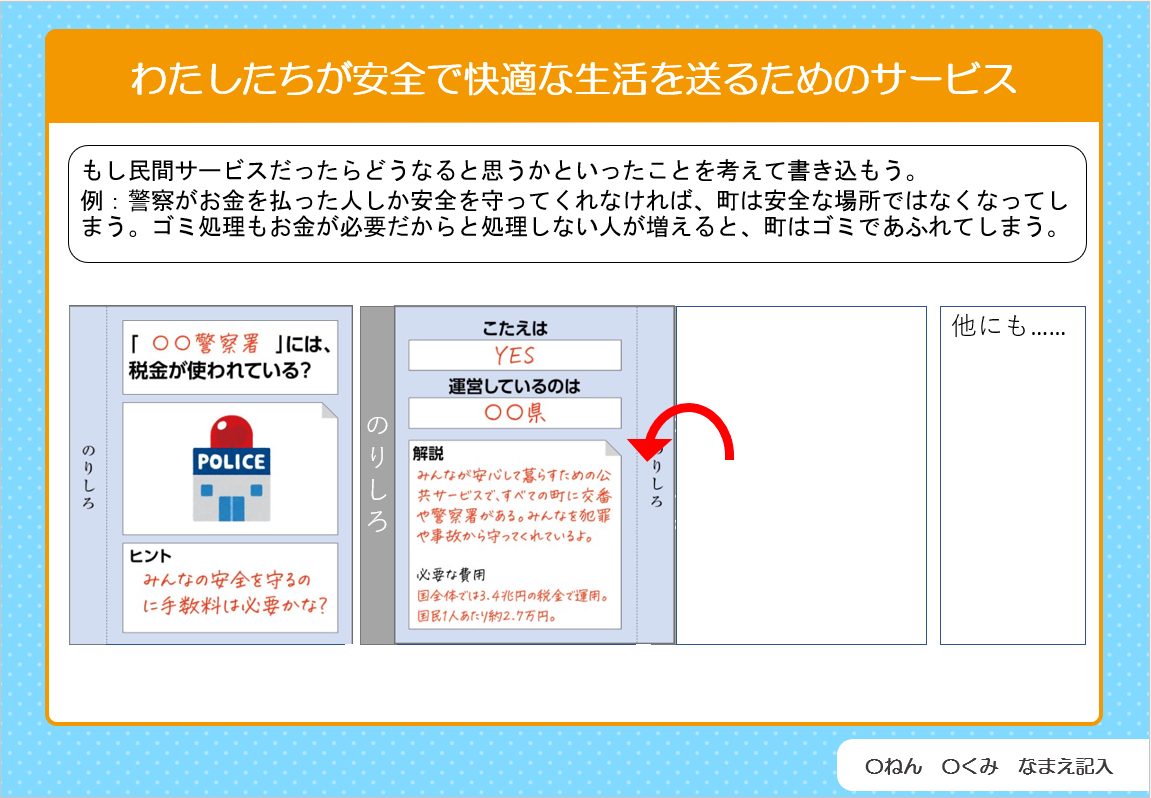Click the ○○県 operator box
The width and height of the screenshot is (1151, 798).
[515, 413]
